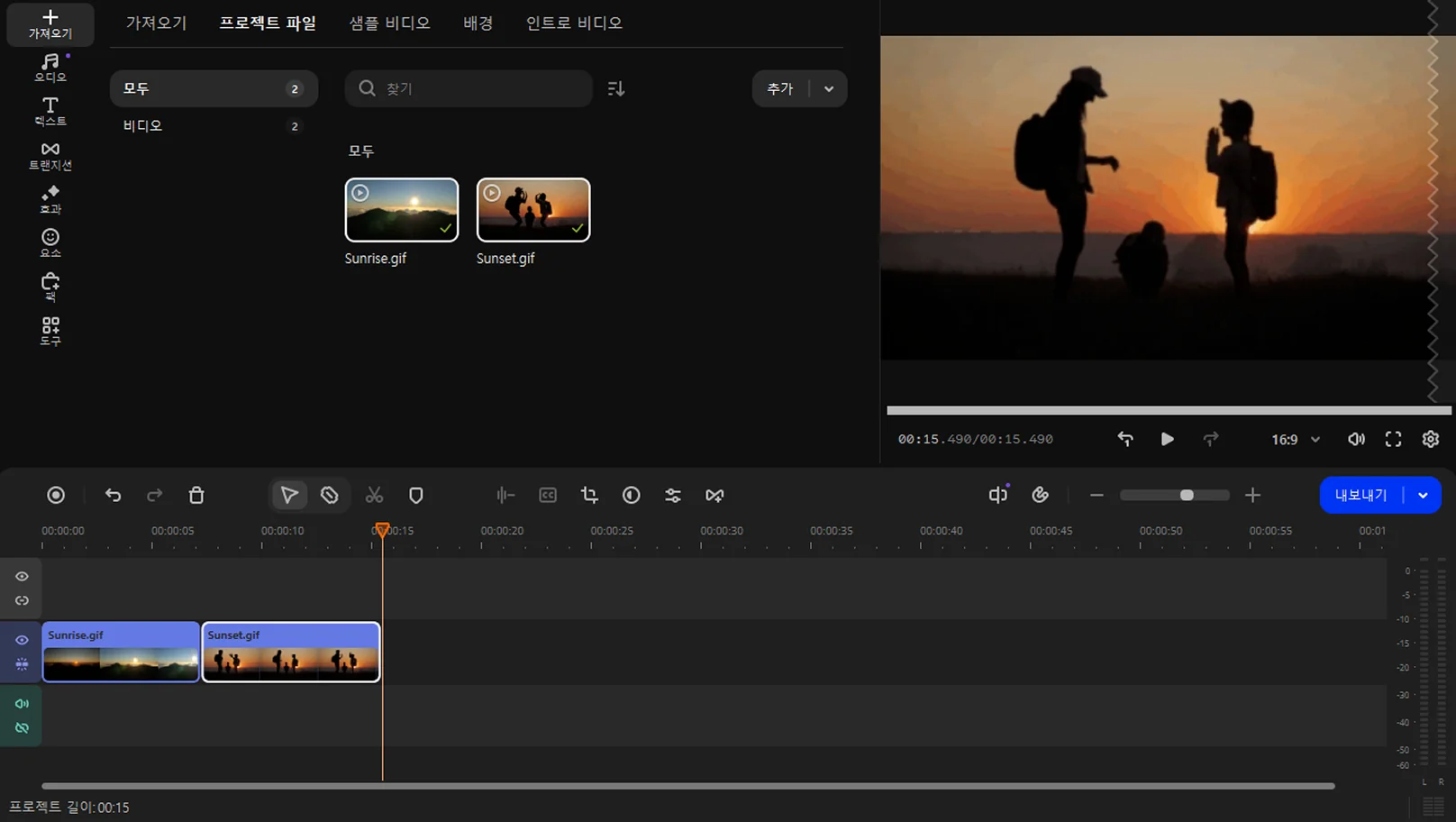Open the 텍스트 (text) panel
Viewport: 1456px width, 822px height.
50,111
